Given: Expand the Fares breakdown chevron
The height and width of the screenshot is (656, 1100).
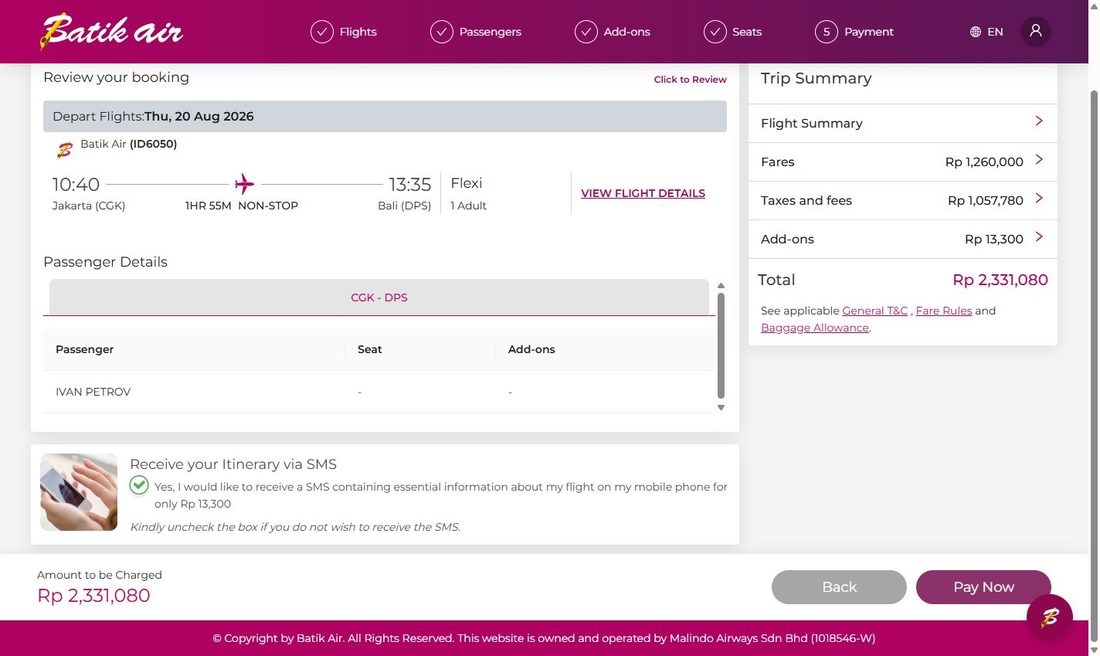Looking at the screenshot, I should coord(1039,160).
